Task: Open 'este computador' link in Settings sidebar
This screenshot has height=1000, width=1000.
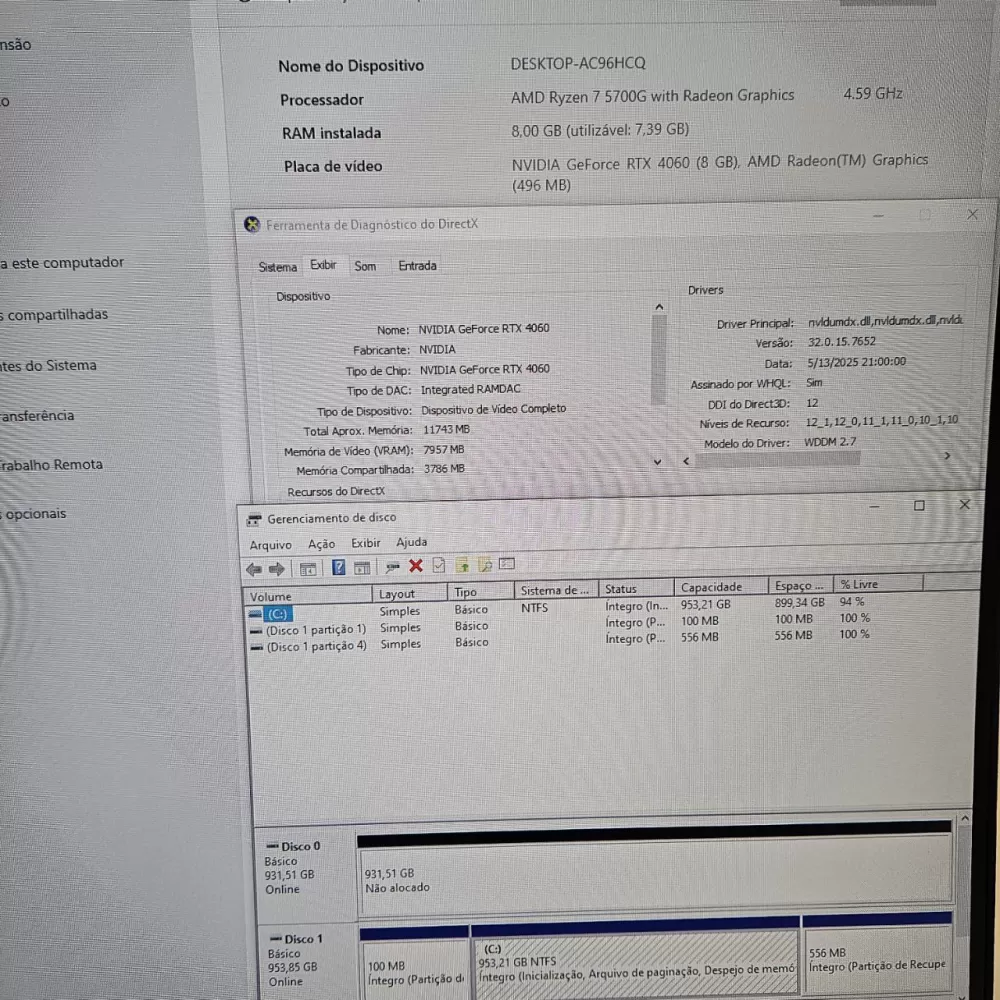Action: (62, 262)
